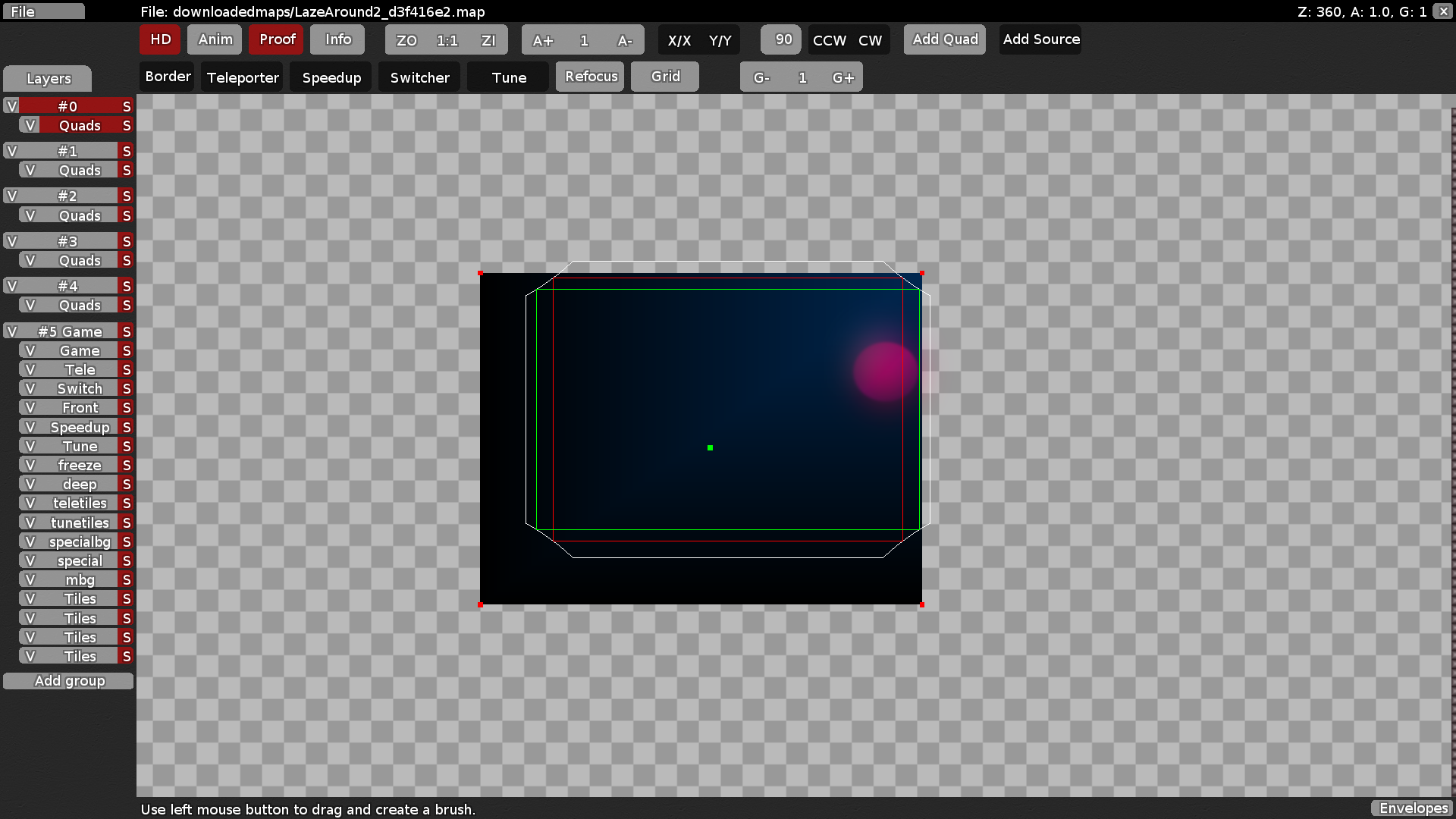Zoom in using the ZI control

point(489,40)
